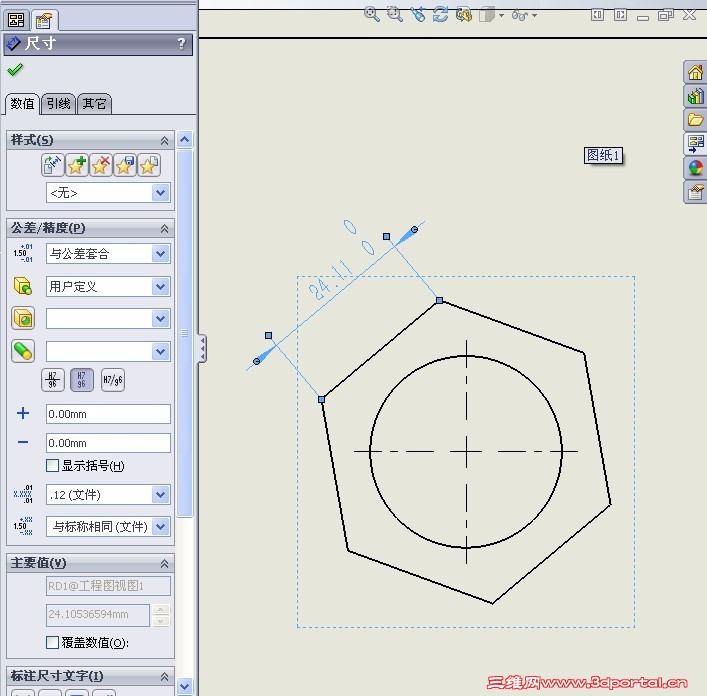Click the panel collapse splitter handle
The image size is (707, 696).
click(x=202, y=348)
